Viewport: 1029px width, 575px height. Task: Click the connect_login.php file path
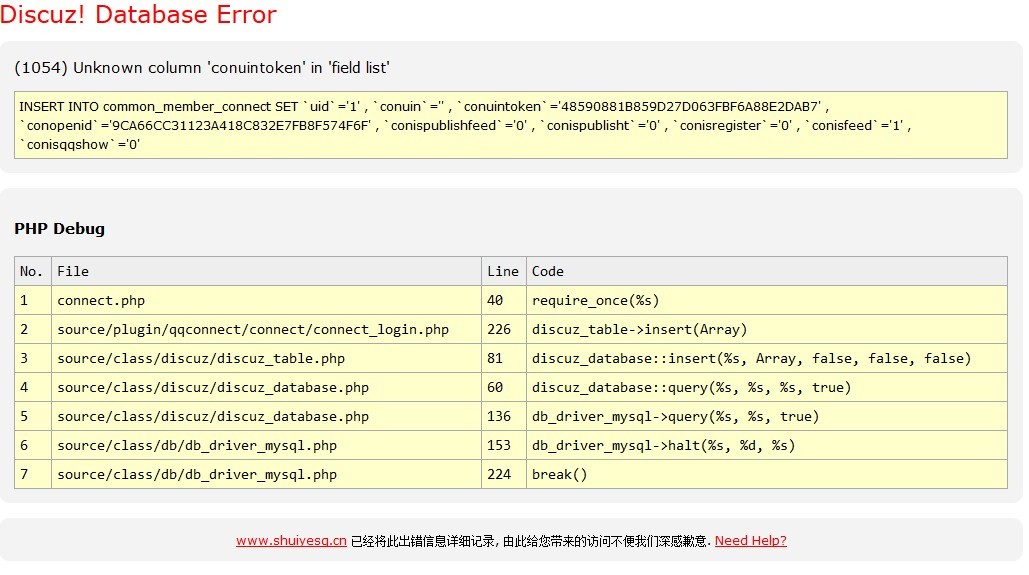click(x=253, y=329)
